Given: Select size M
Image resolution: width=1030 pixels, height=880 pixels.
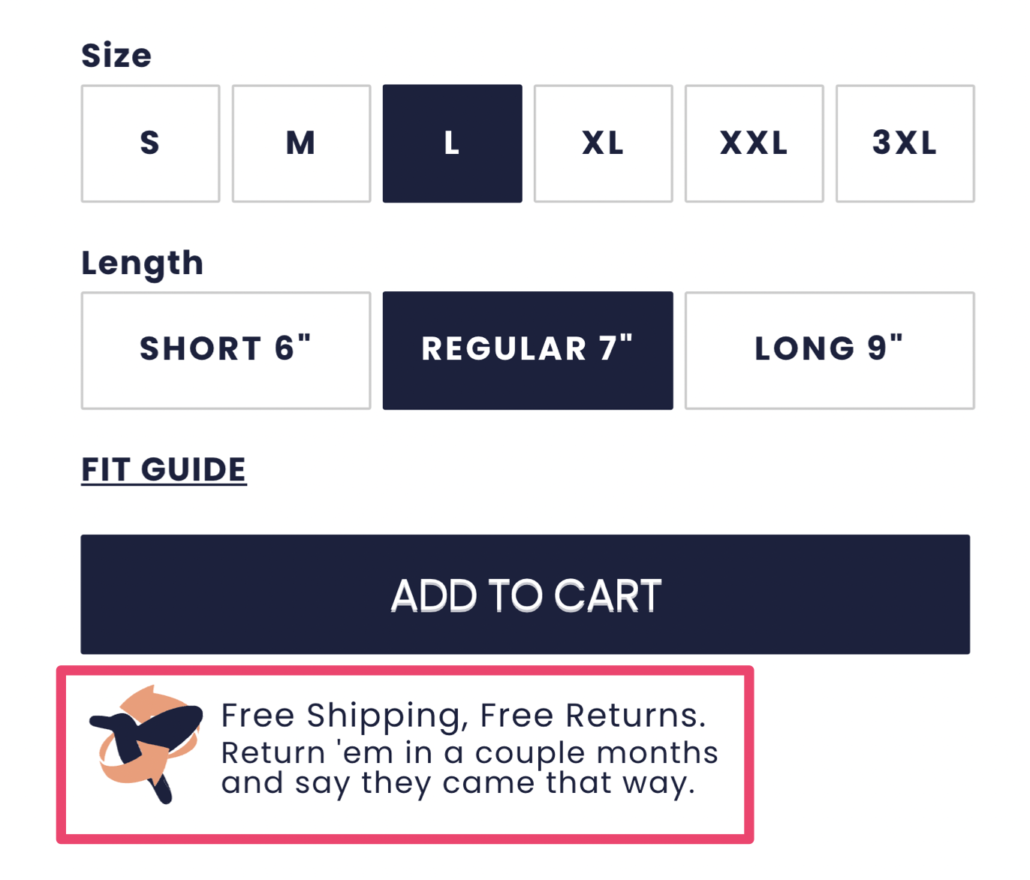Looking at the screenshot, I should pos(300,142).
